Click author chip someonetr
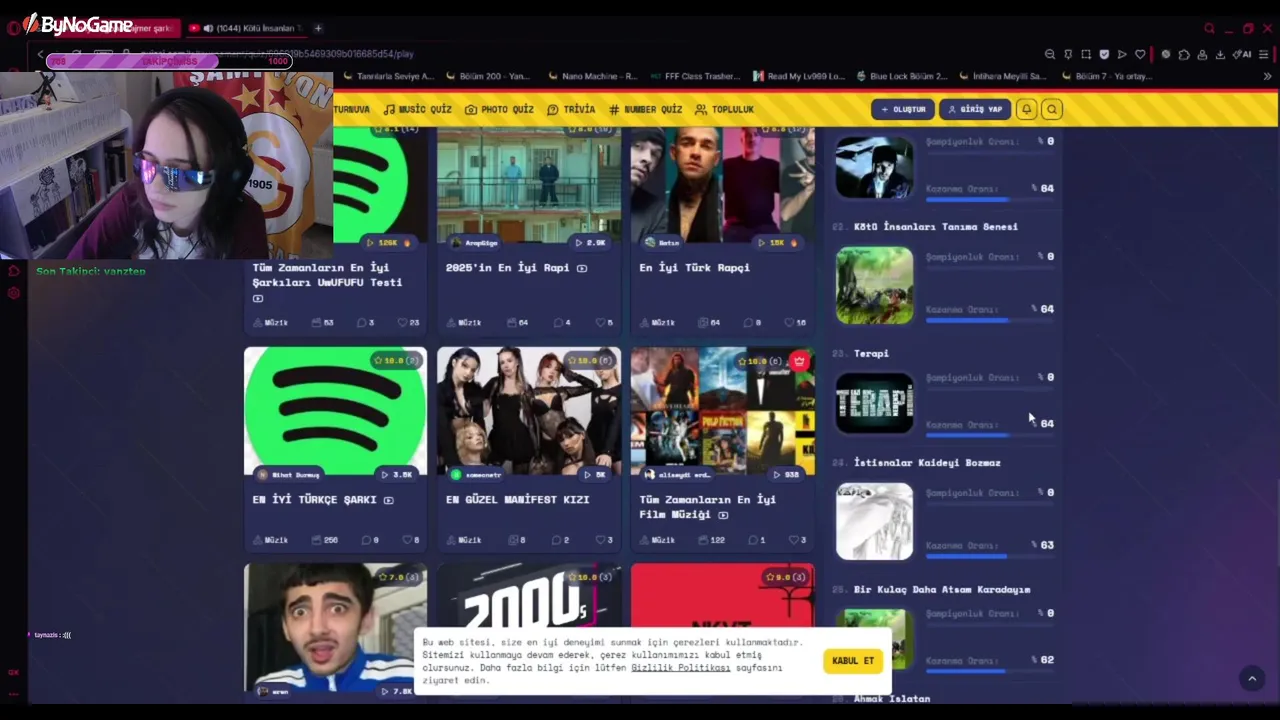1280x720 pixels. coord(476,475)
